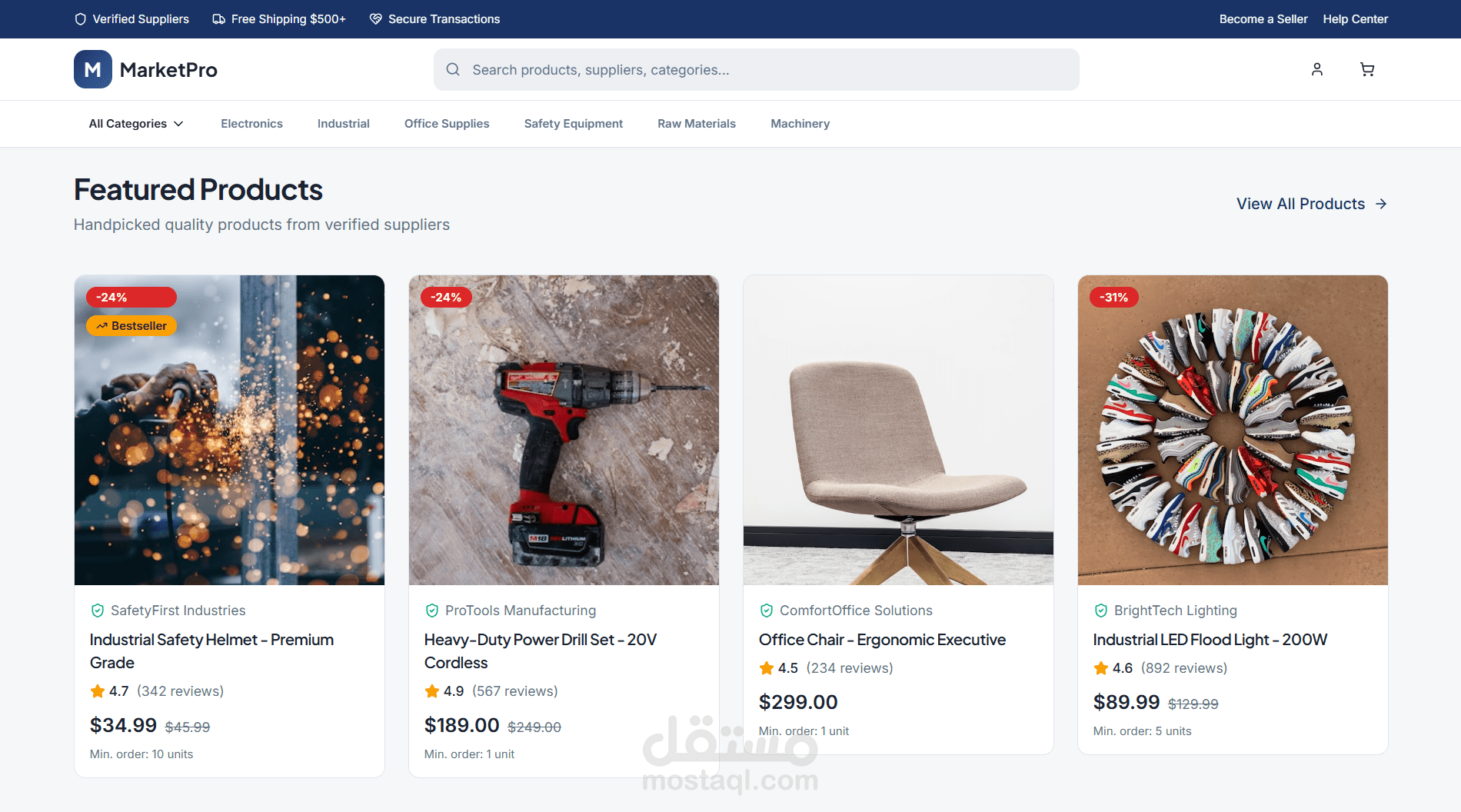1461x812 pixels.
Task: Click the Free Shipping truck icon
Action: (x=218, y=19)
